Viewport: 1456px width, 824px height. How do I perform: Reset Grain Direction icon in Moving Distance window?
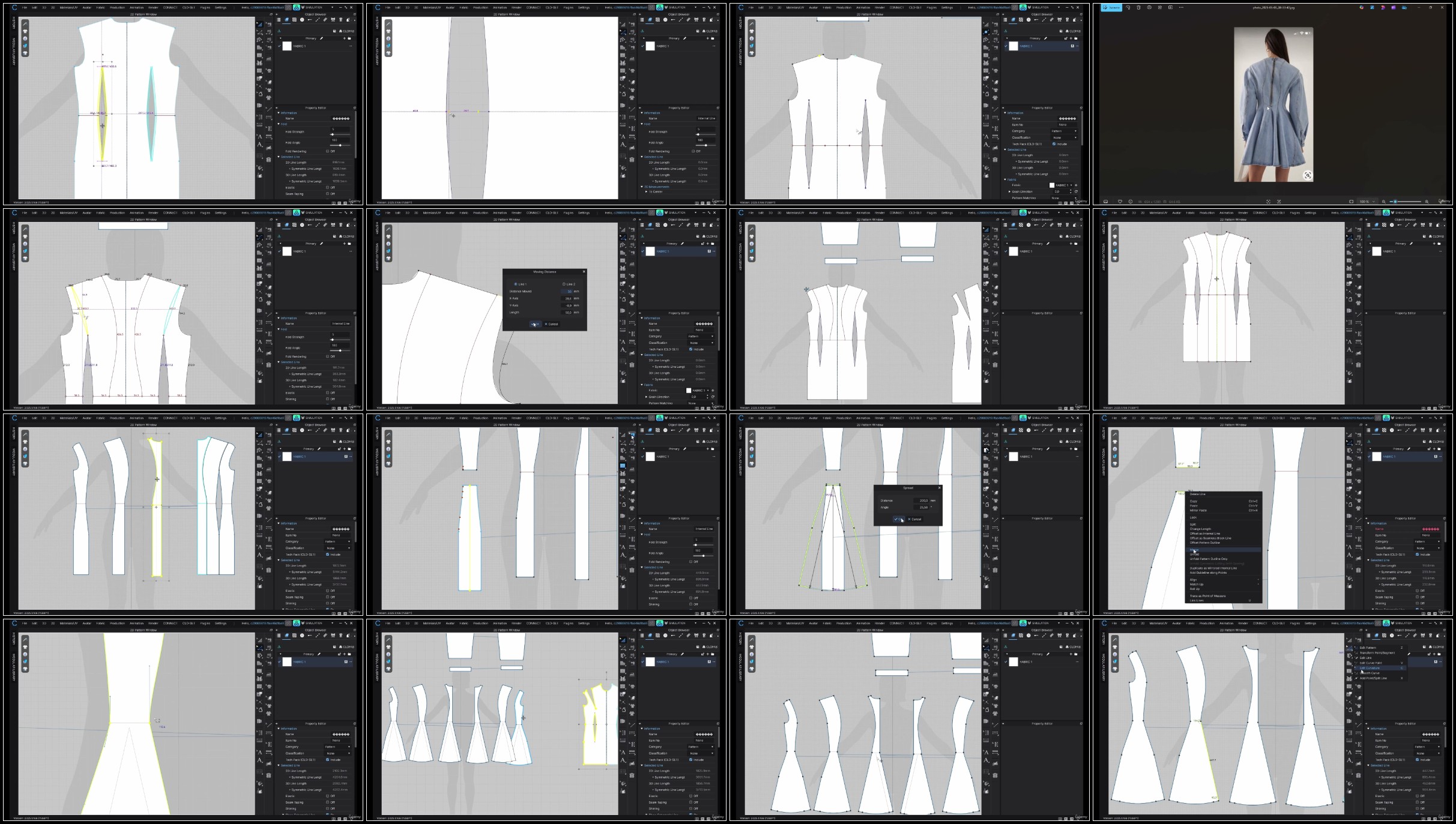(x=713, y=397)
